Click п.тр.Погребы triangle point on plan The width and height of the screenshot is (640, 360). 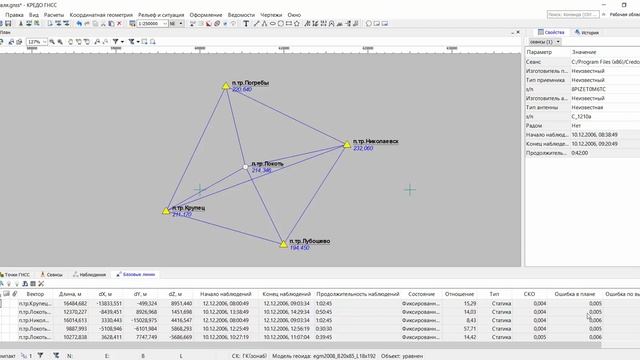(226, 86)
